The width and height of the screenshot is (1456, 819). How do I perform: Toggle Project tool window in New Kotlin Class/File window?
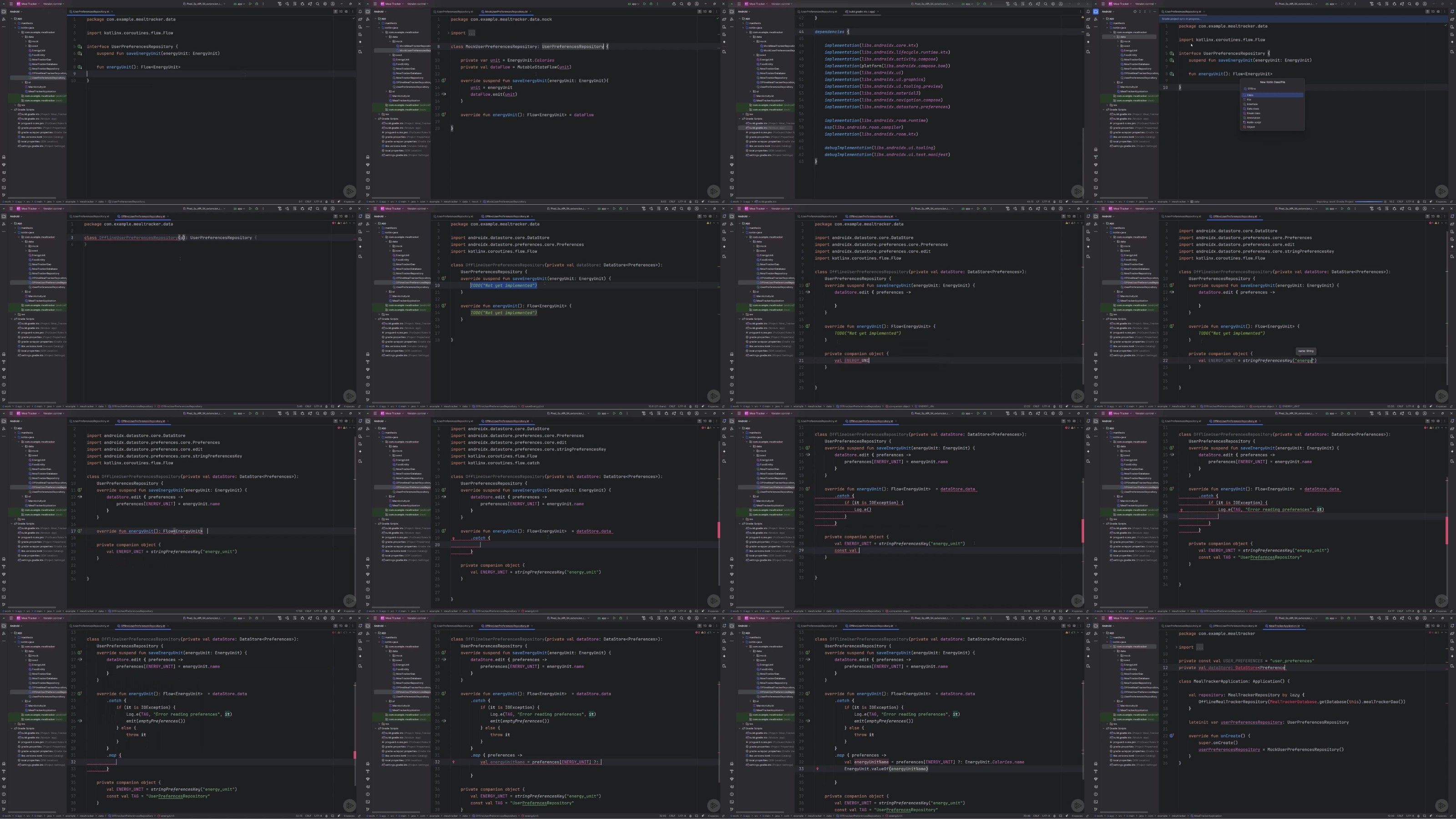pyautogui.click(x=1096, y=11)
